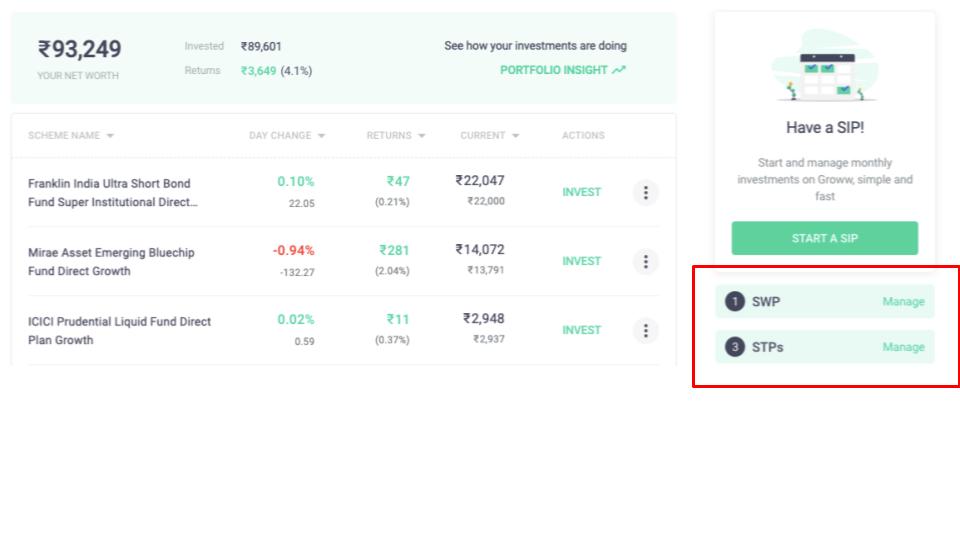Click the STPs count badge

[735, 347]
